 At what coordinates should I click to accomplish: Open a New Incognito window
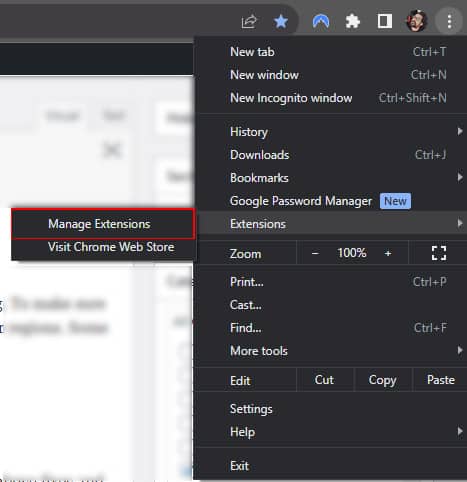330,98
